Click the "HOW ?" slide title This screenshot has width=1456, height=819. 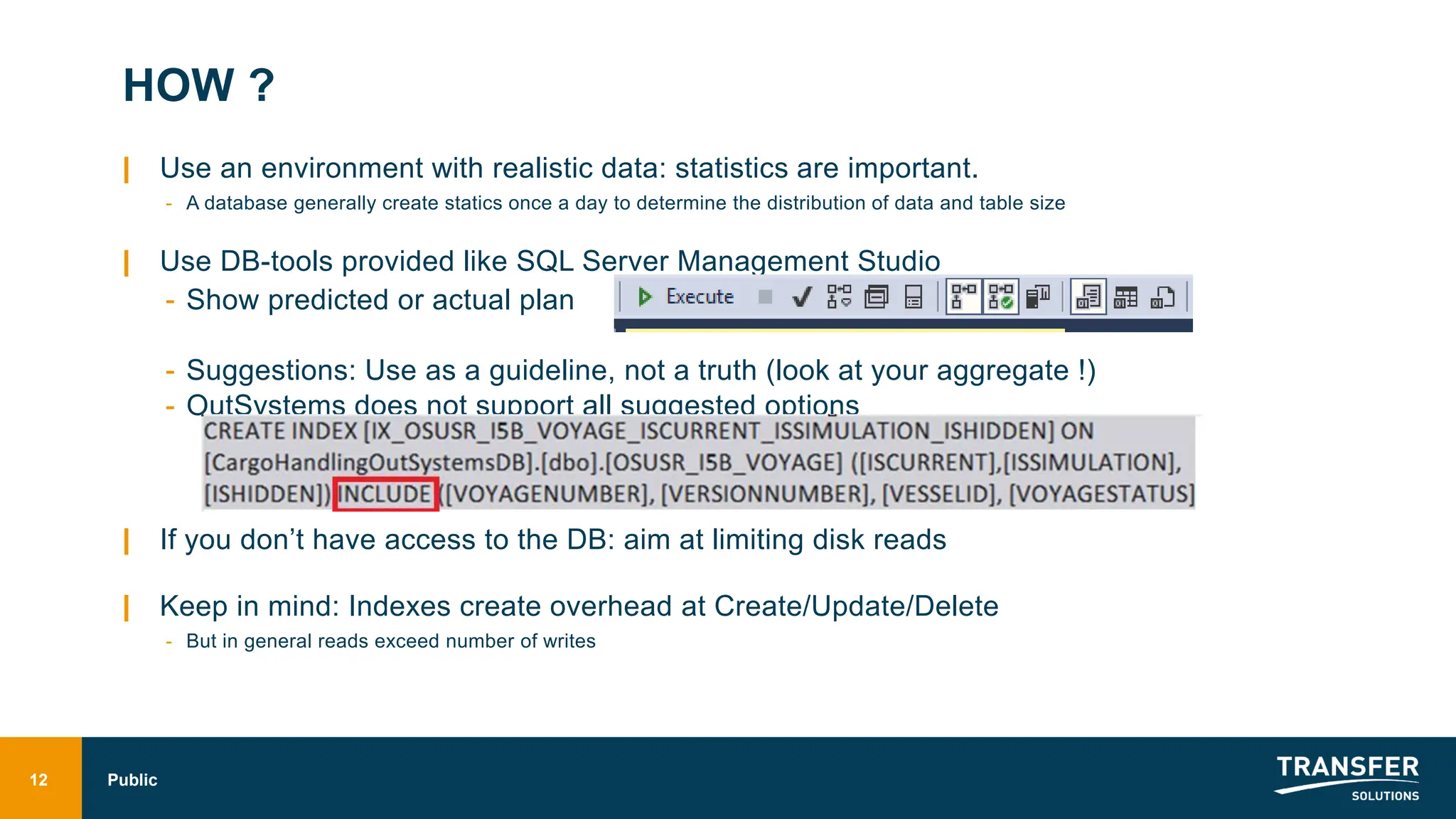(198, 85)
